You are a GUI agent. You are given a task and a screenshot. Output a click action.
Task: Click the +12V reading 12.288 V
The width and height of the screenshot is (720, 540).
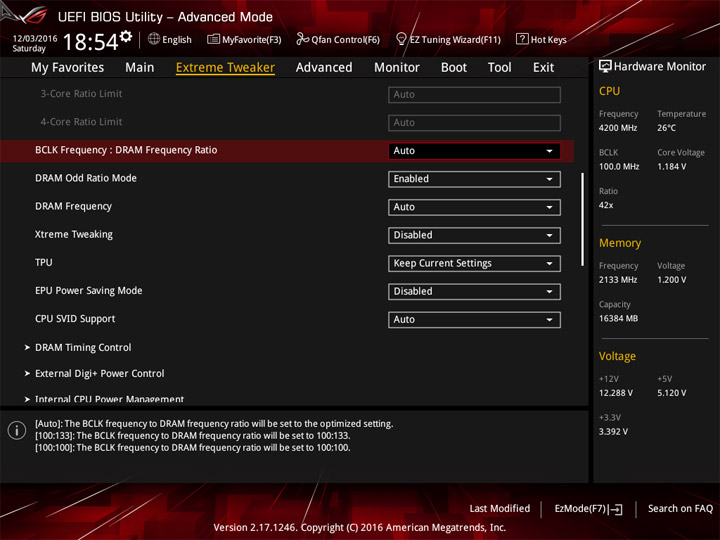615,393
